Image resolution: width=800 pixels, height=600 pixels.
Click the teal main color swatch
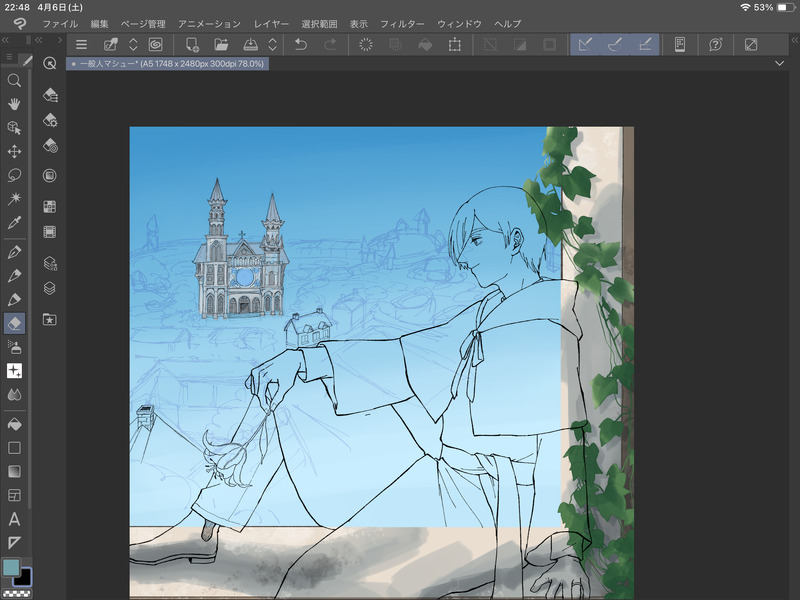[x=11, y=567]
